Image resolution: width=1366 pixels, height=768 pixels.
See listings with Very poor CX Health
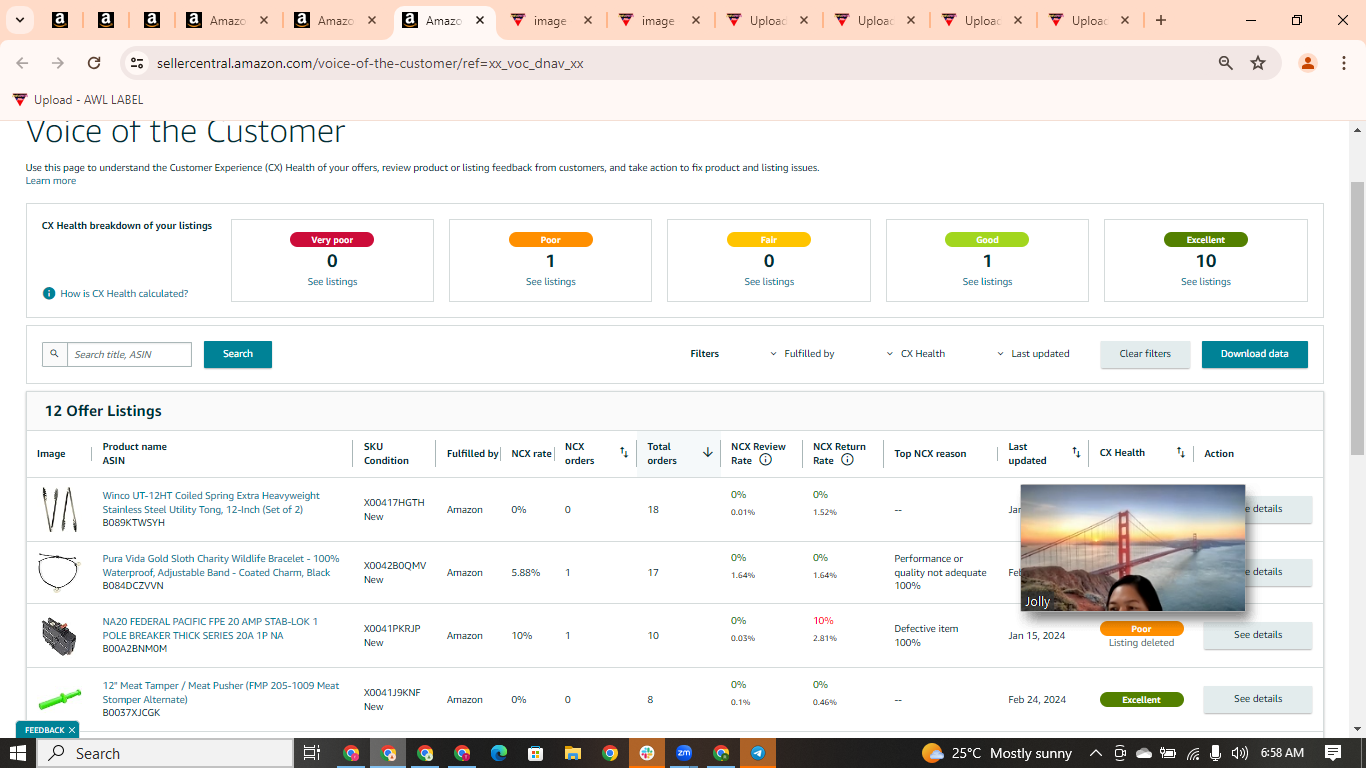(332, 282)
